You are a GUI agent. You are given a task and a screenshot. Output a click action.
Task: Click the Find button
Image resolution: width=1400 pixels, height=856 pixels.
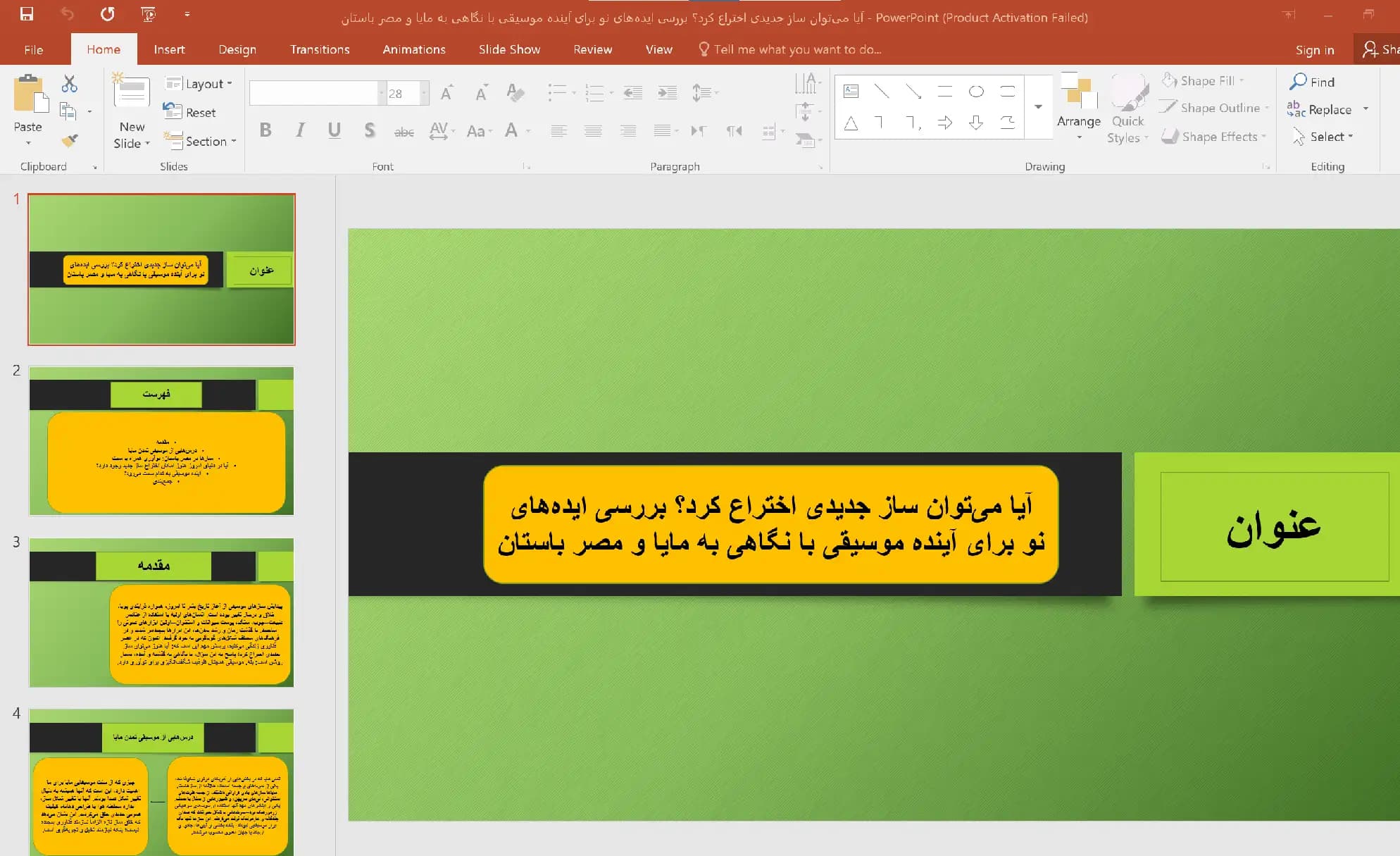tap(1312, 82)
